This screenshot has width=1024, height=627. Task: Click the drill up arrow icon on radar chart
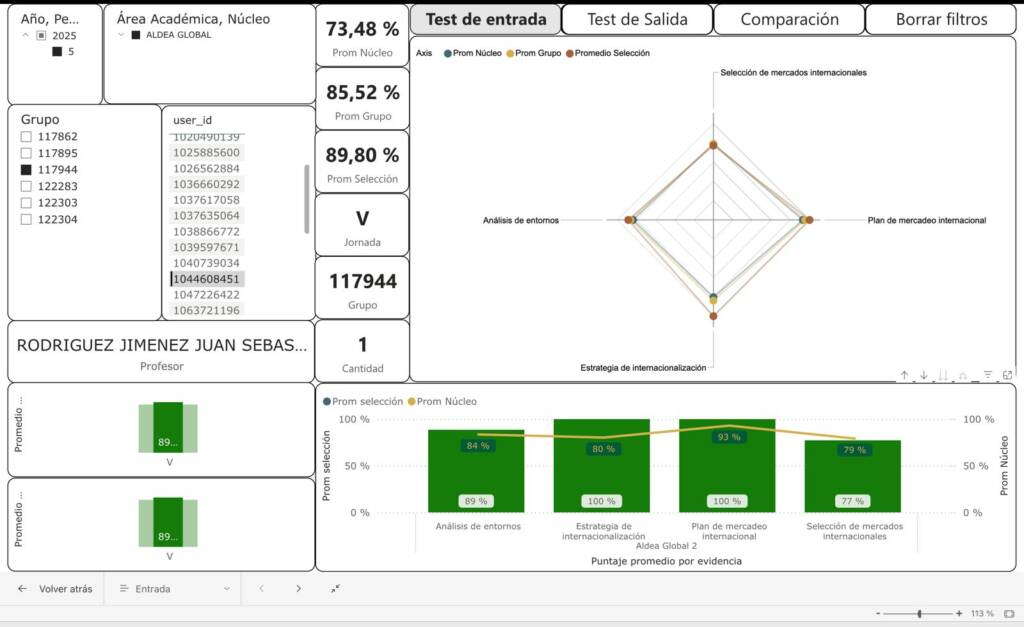(x=904, y=375)
